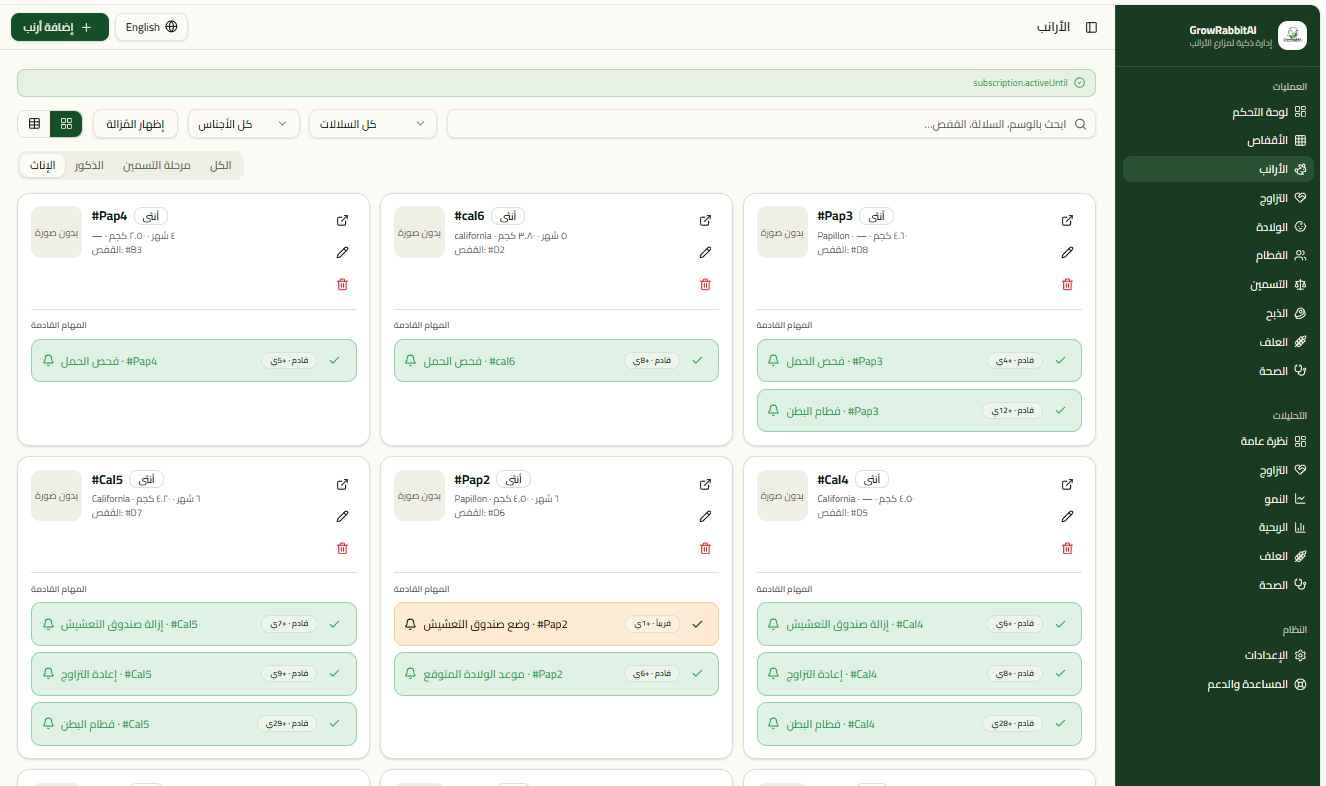Delete rabbit #Pap2 with trash icon
The height and width of the screenshot is (786, 1326).
pyautogui.click(x=705, y=548)
